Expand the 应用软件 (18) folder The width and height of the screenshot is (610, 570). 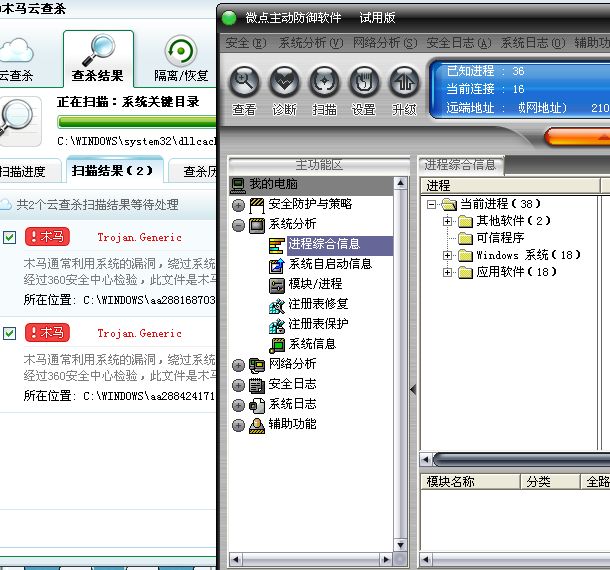(447, 272)
